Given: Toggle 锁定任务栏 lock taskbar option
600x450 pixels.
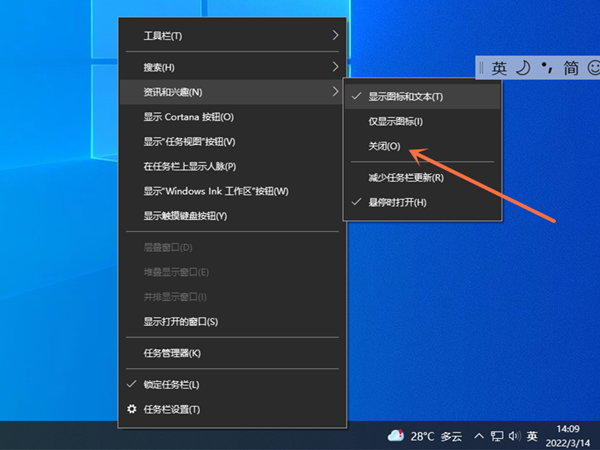Looking at the screenshot, I should 172,384.
